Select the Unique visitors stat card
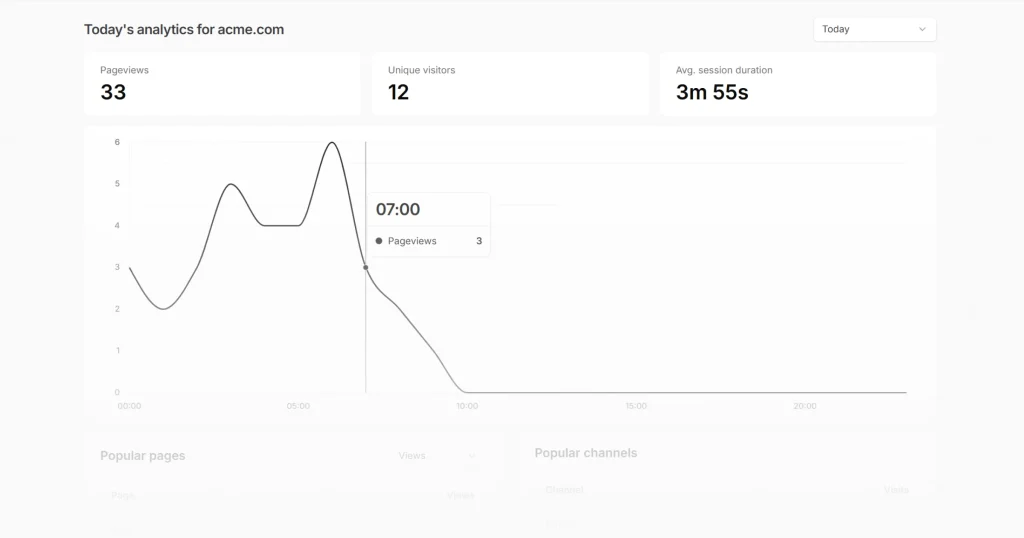 pyautogui.click(x=510, y=84)
